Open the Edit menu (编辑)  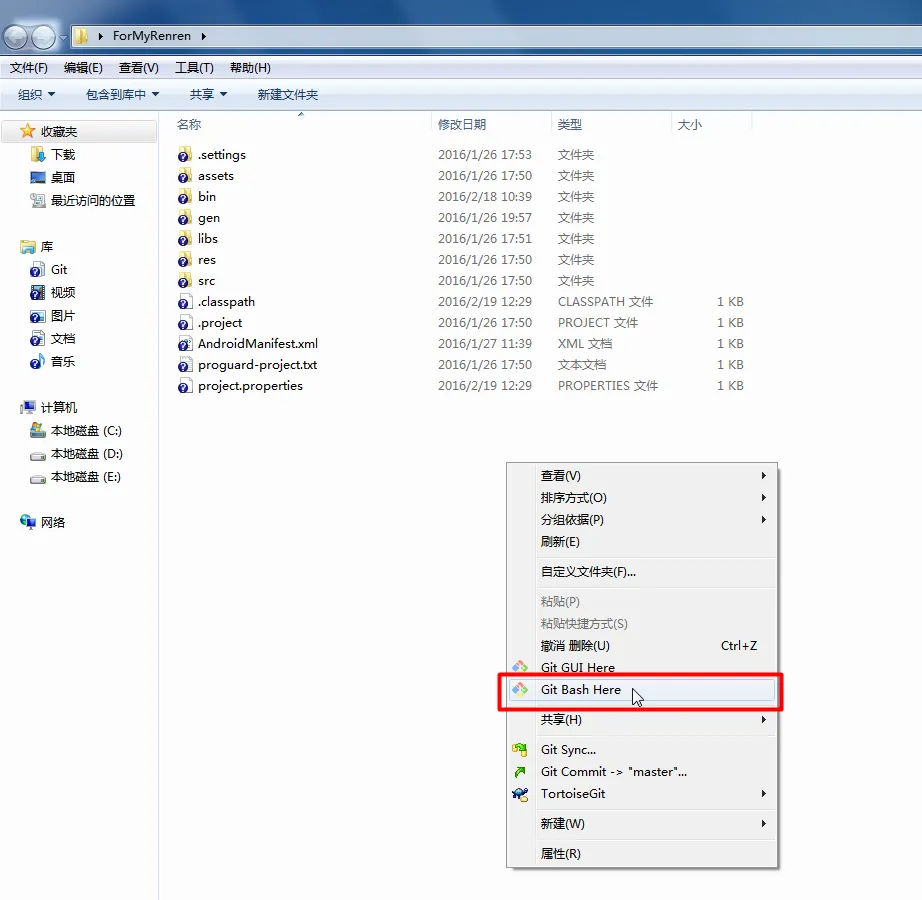click(83, 68)
